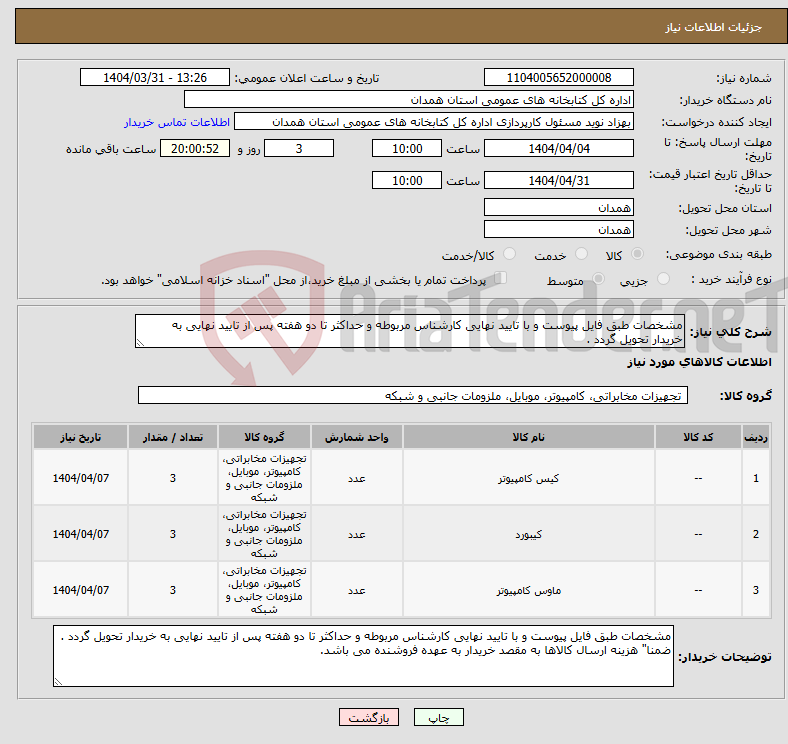788x744 pixels.
Task: Select the کالا/خدمت radio button
Action: coord(509,254)
